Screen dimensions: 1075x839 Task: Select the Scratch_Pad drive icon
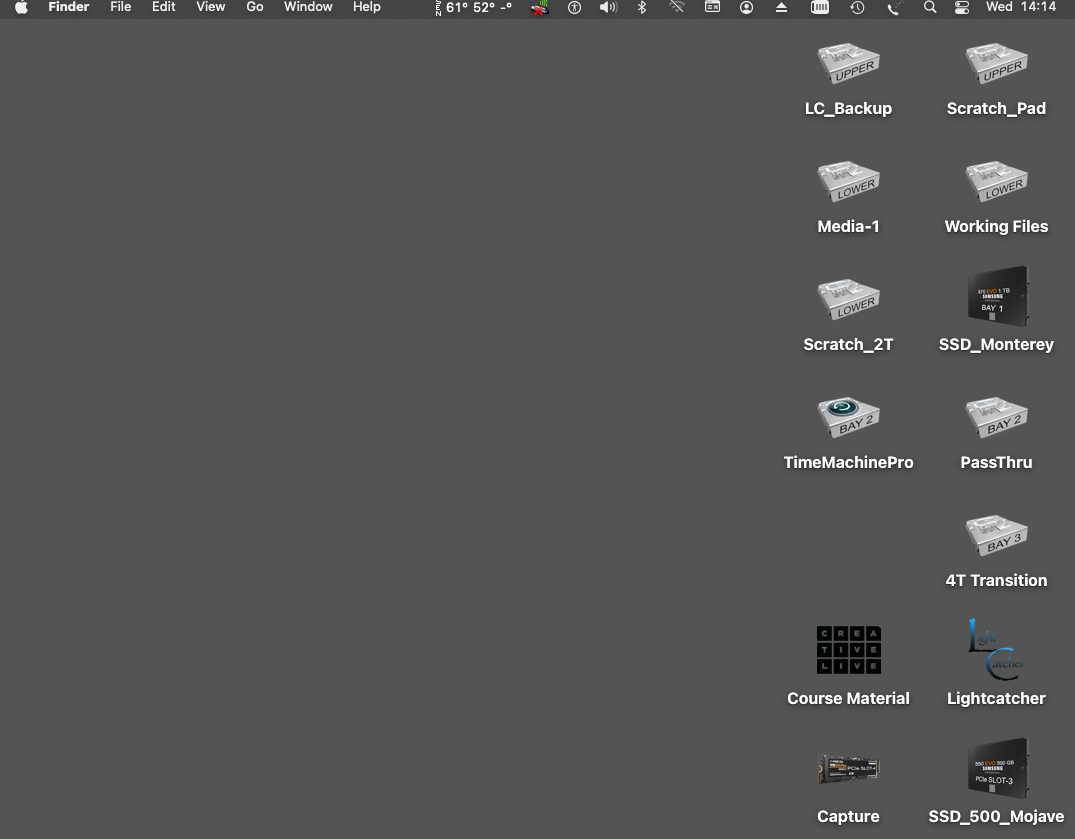(x=997, y=63)
